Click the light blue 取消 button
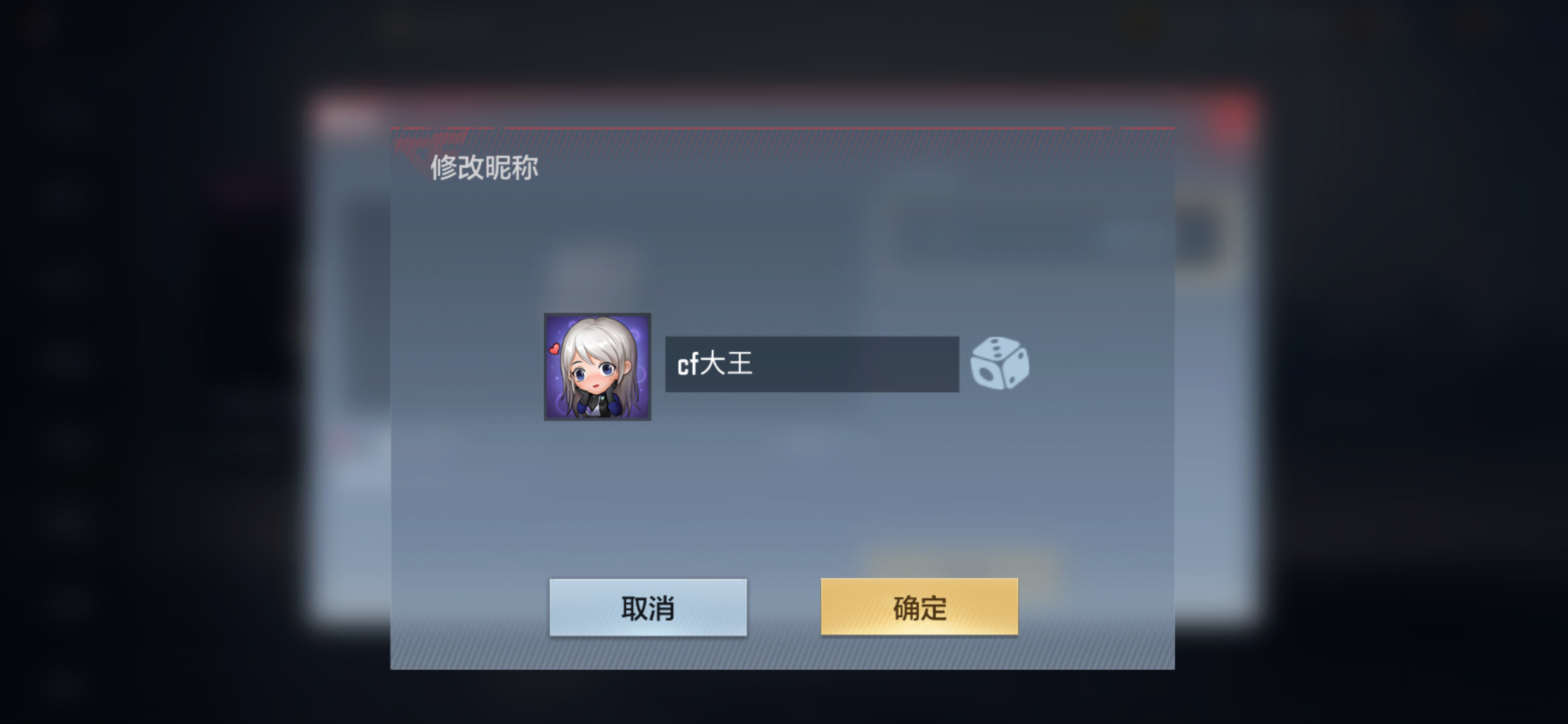Image resolution: width=1568 pixels, height=724 pixels. [648, 607]
